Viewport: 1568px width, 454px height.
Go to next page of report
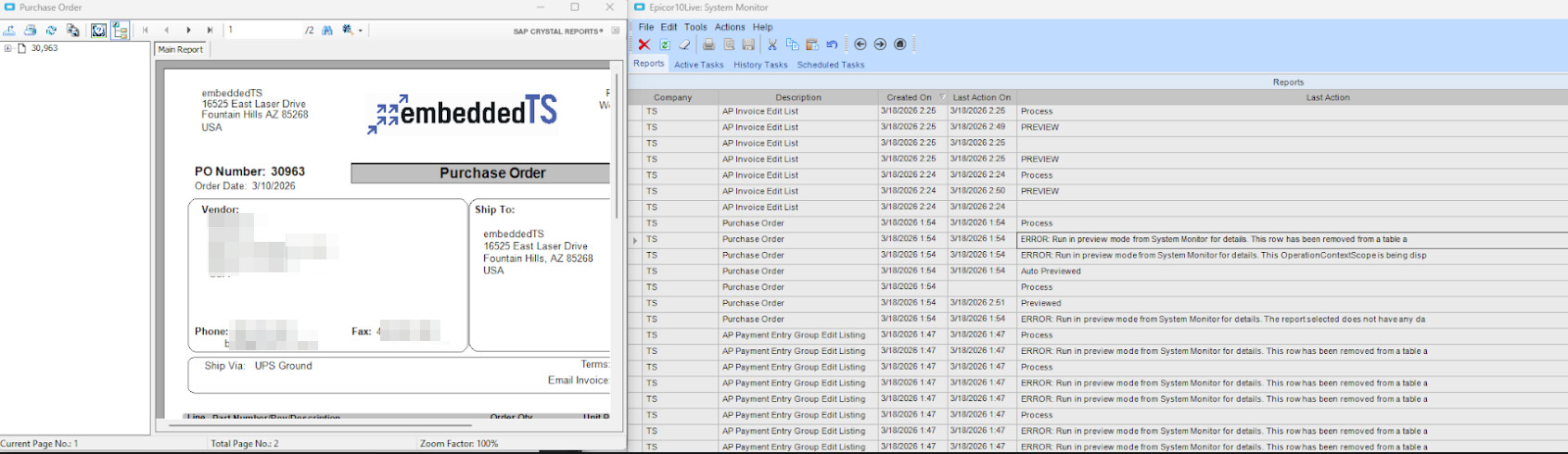coord(189,31)
